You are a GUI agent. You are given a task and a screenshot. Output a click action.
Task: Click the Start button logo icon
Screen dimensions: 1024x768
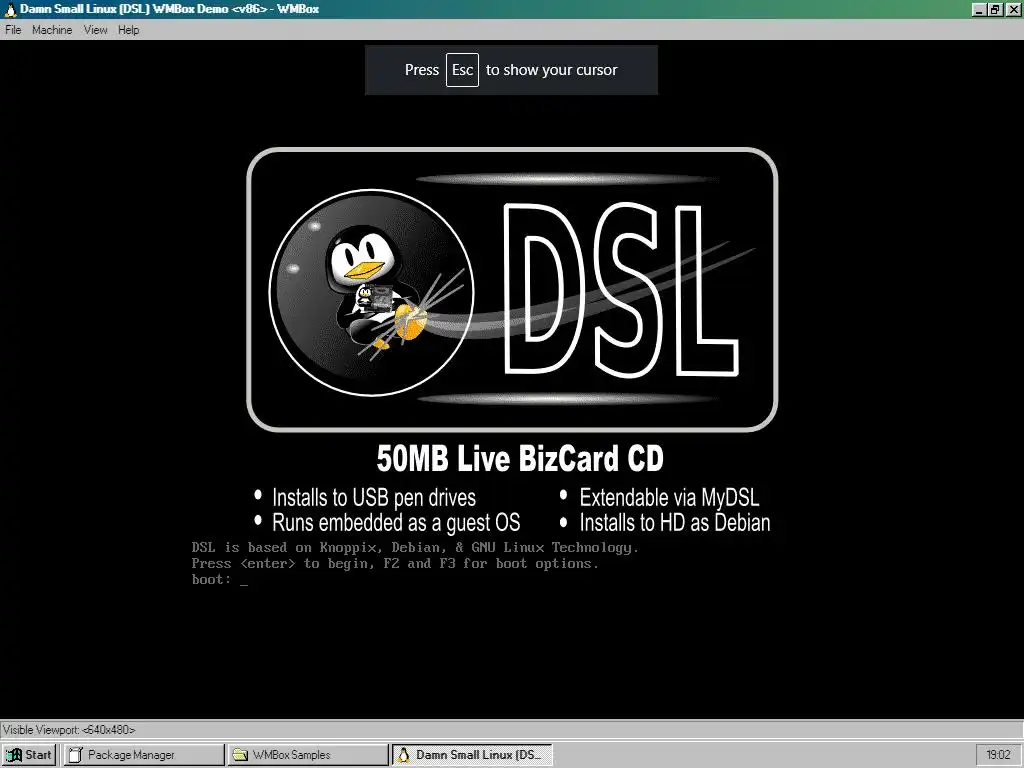click(14, 755)
